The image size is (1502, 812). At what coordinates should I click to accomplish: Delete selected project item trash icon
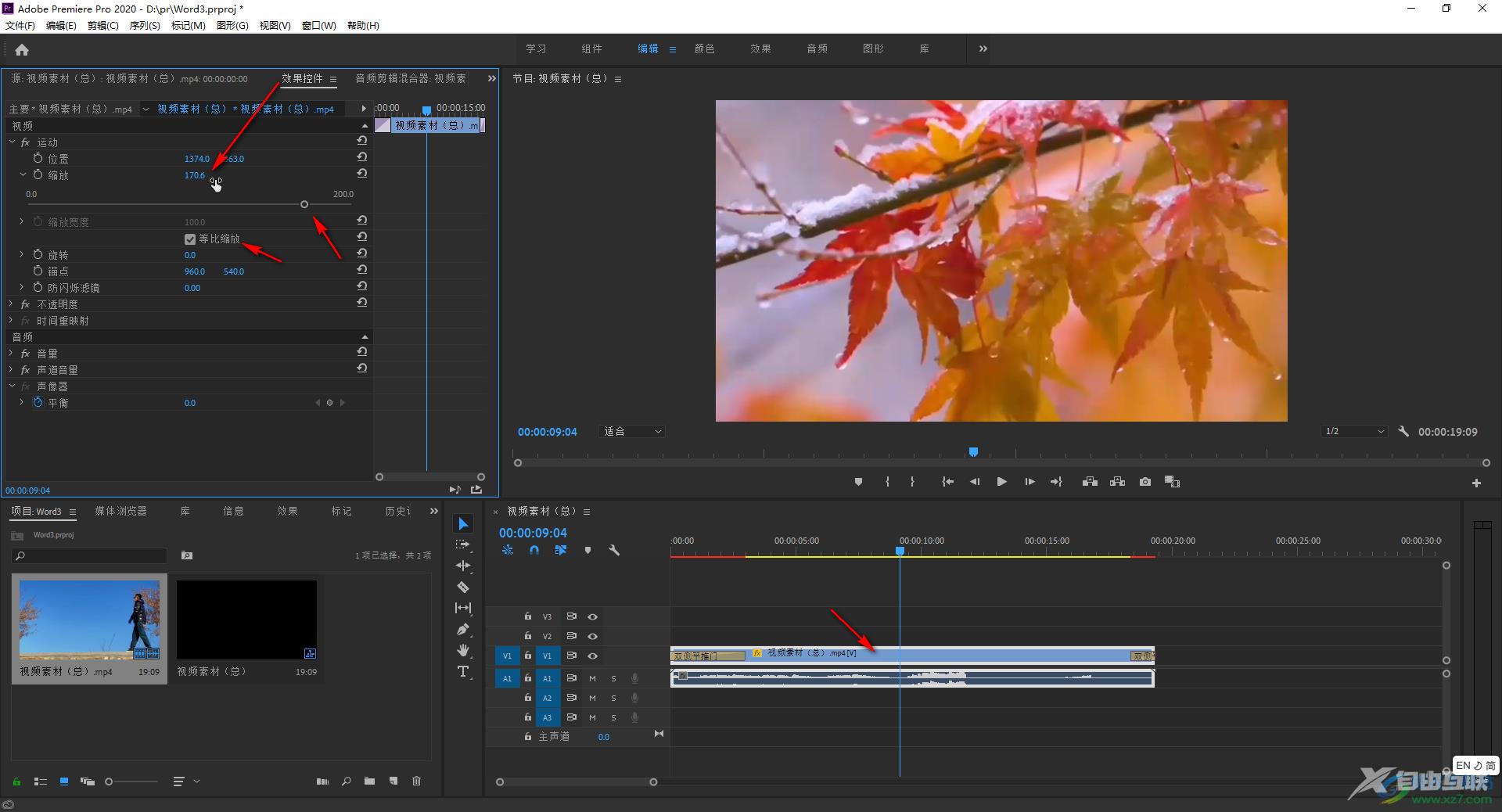(416, 781)
